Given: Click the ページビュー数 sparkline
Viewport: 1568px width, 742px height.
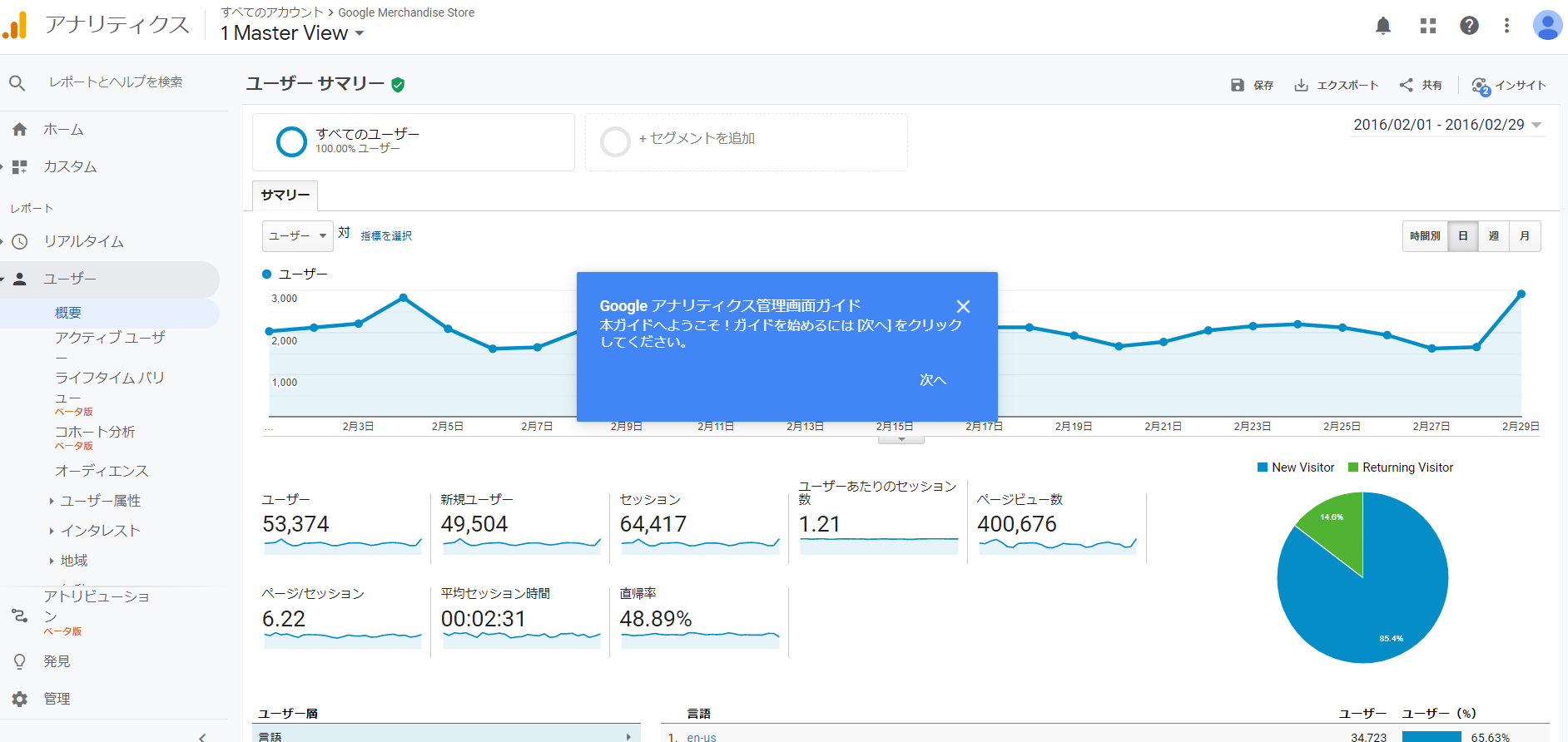Looking at the screenshot, I should coord(1058,546).
